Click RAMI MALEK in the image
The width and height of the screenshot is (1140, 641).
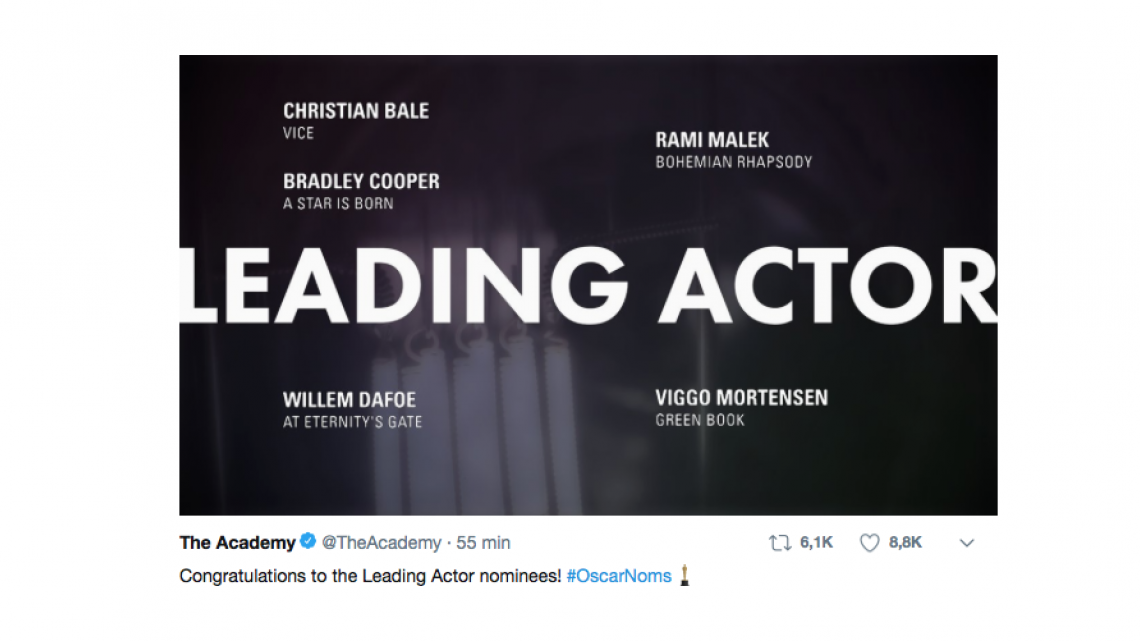click(711, 140)
